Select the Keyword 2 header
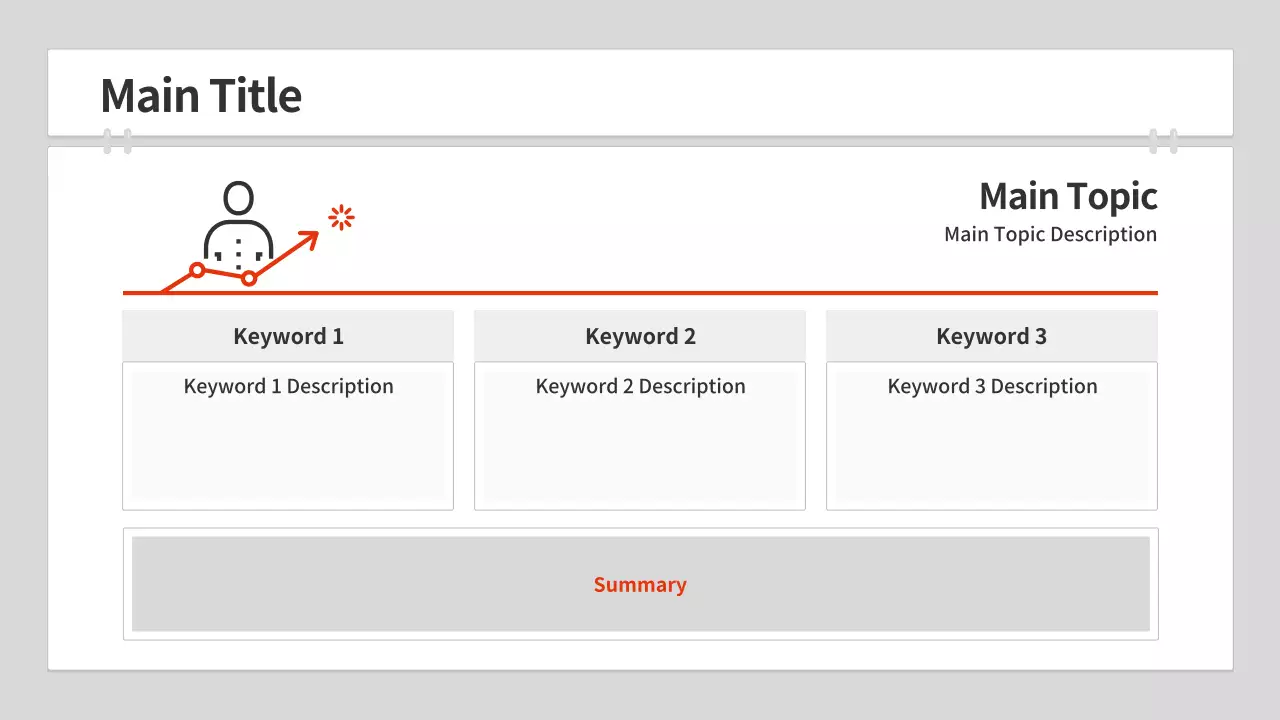Screen dimensions: 1280x720 [640, 336]
